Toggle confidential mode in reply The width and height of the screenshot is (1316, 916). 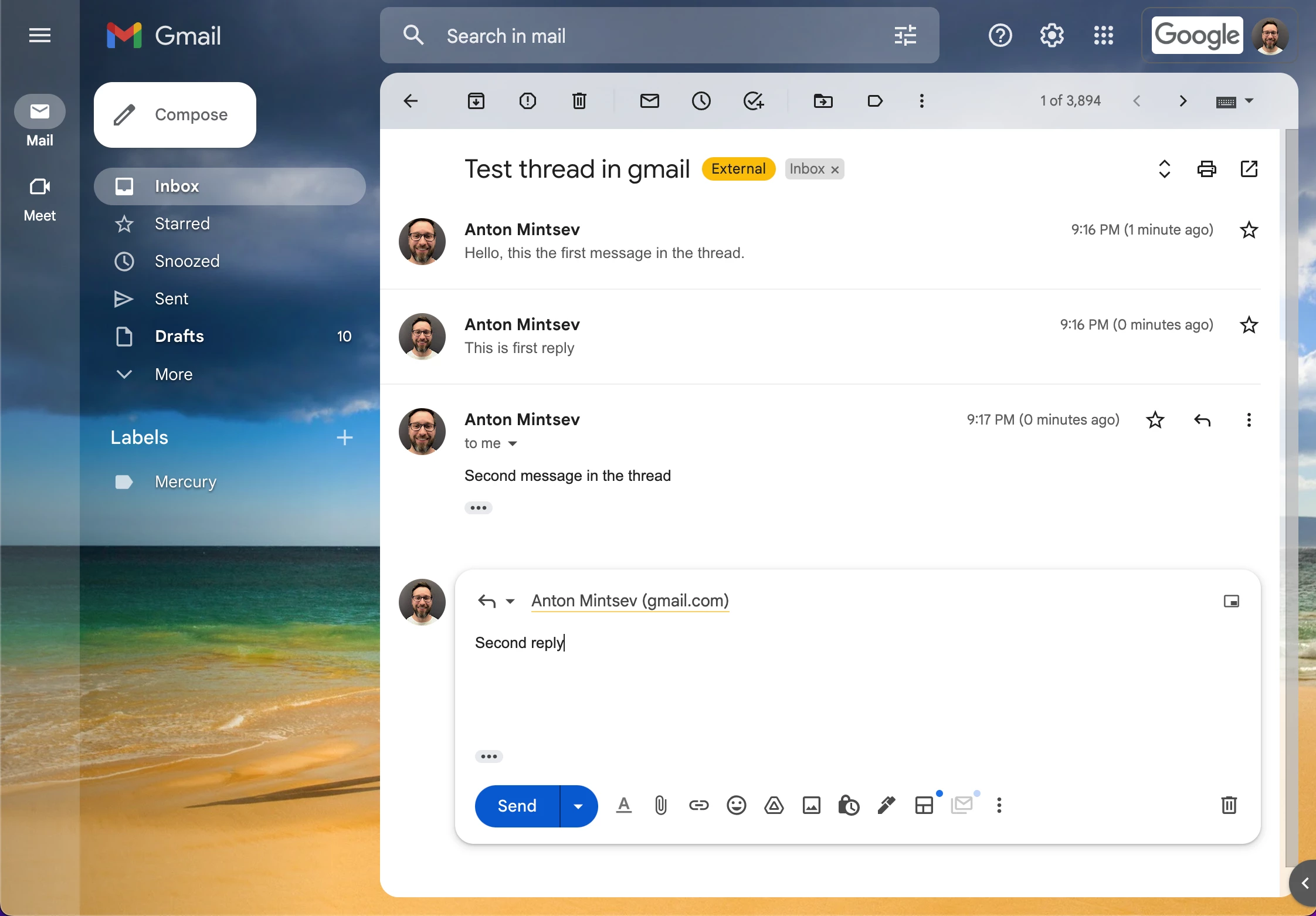[848, 805]
